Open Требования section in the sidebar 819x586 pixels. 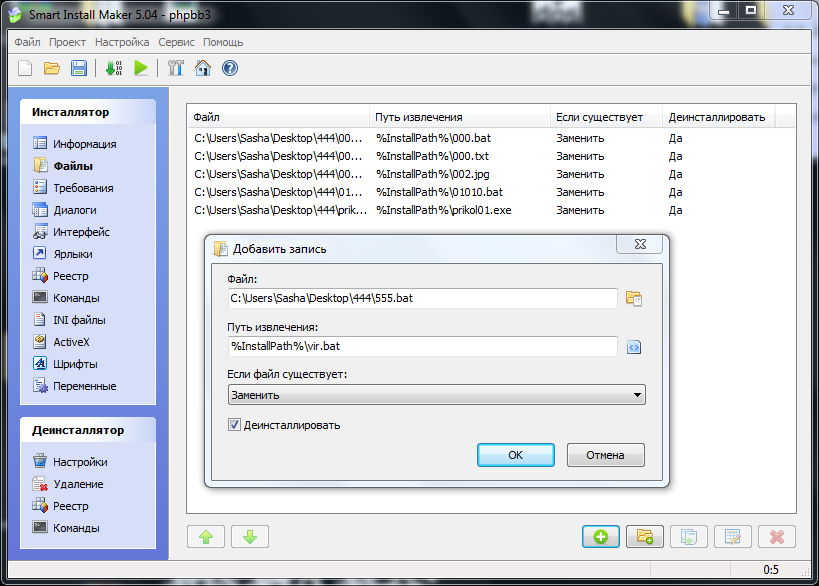pyautogui.click(x=73, y=187)
